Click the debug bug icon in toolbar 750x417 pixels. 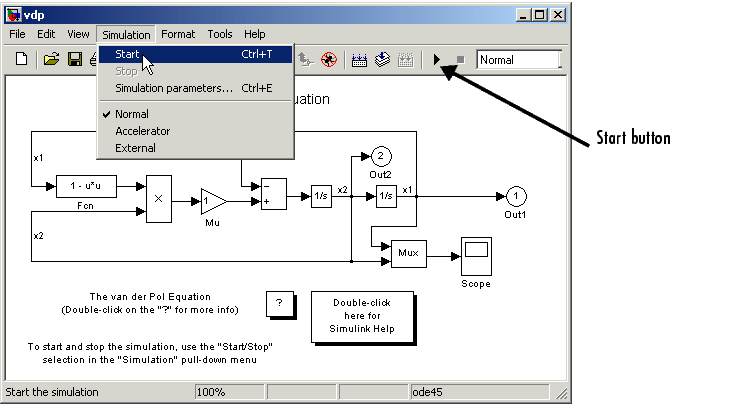coord(329,60)
